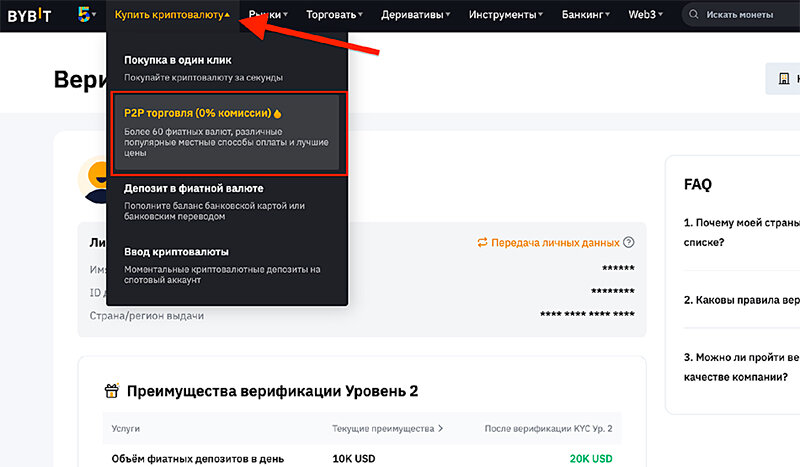Click the building icon button at top right
This screenshot has width=800, height=467.
[x=784, y=79]
